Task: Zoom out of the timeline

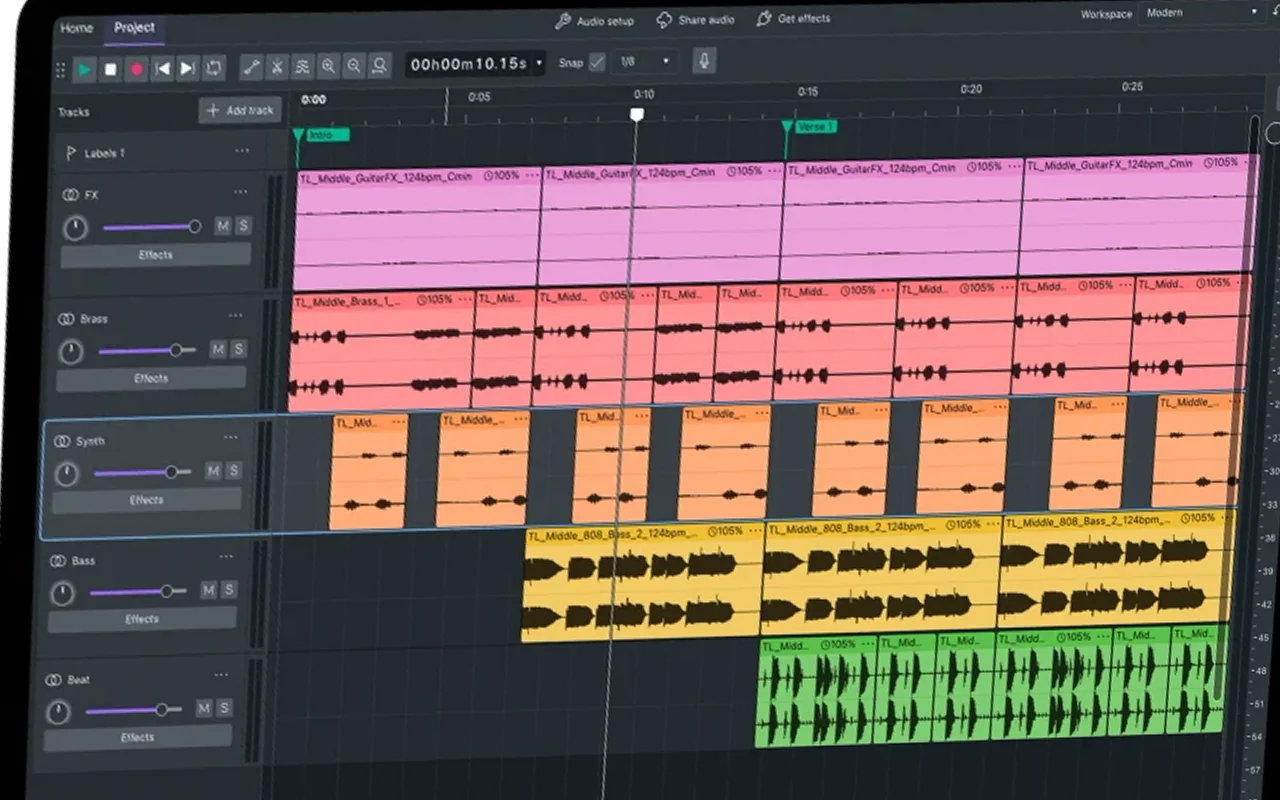Action: pyautogui.click(x=354, y=66)
